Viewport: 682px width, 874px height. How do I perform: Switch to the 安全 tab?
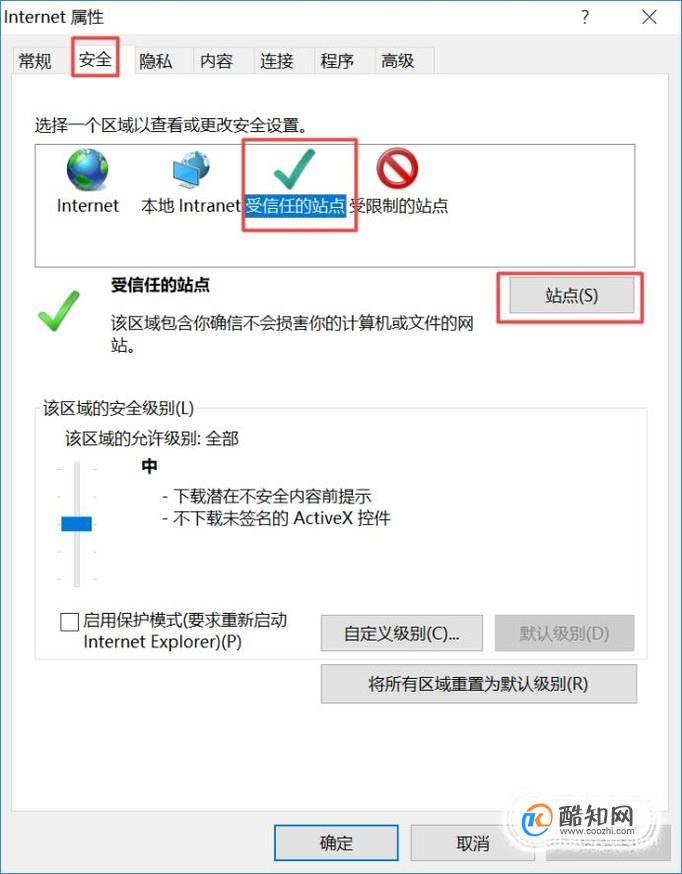tap(95, 59)
